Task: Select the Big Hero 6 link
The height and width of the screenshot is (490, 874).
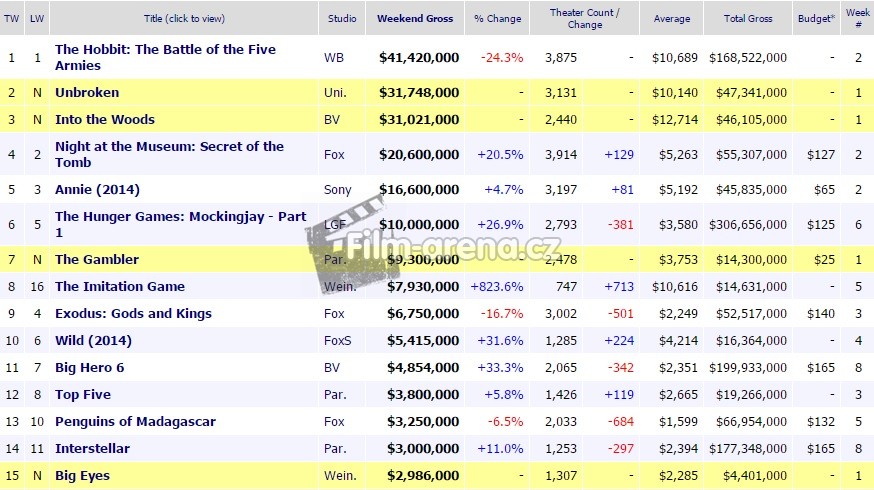Action: [x=90, y=367]
